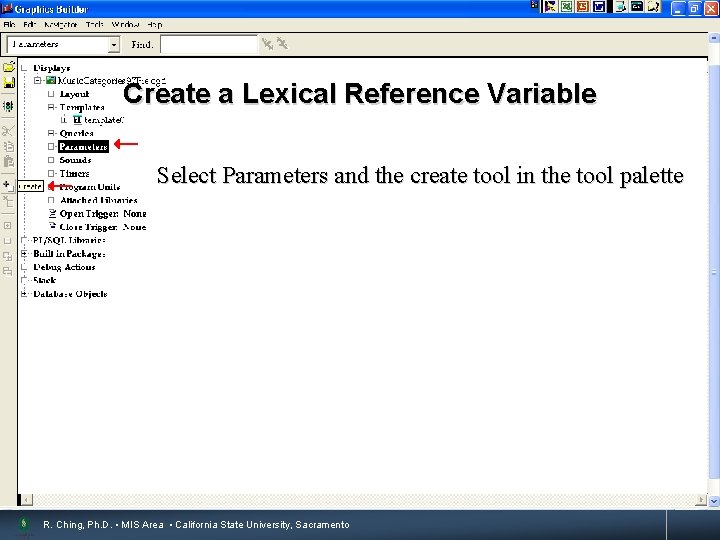Collapse the Templates node
The image size is (720, 540).
tap(51, 107)
